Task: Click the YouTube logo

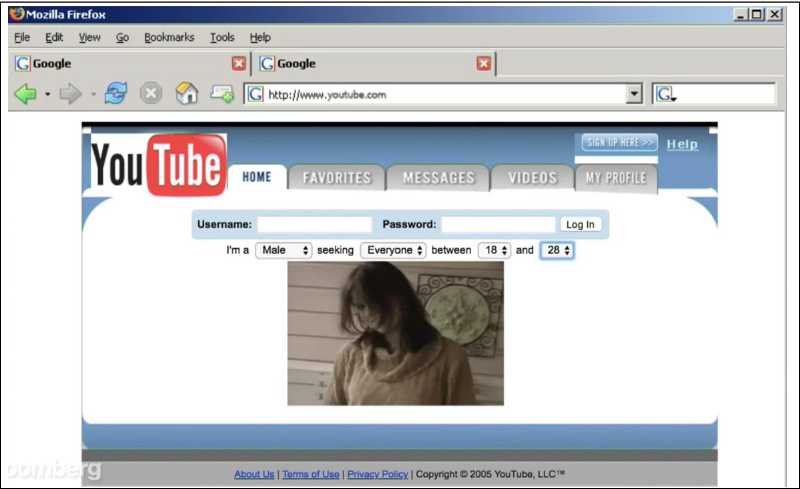Action: click(x=159, y=164)
